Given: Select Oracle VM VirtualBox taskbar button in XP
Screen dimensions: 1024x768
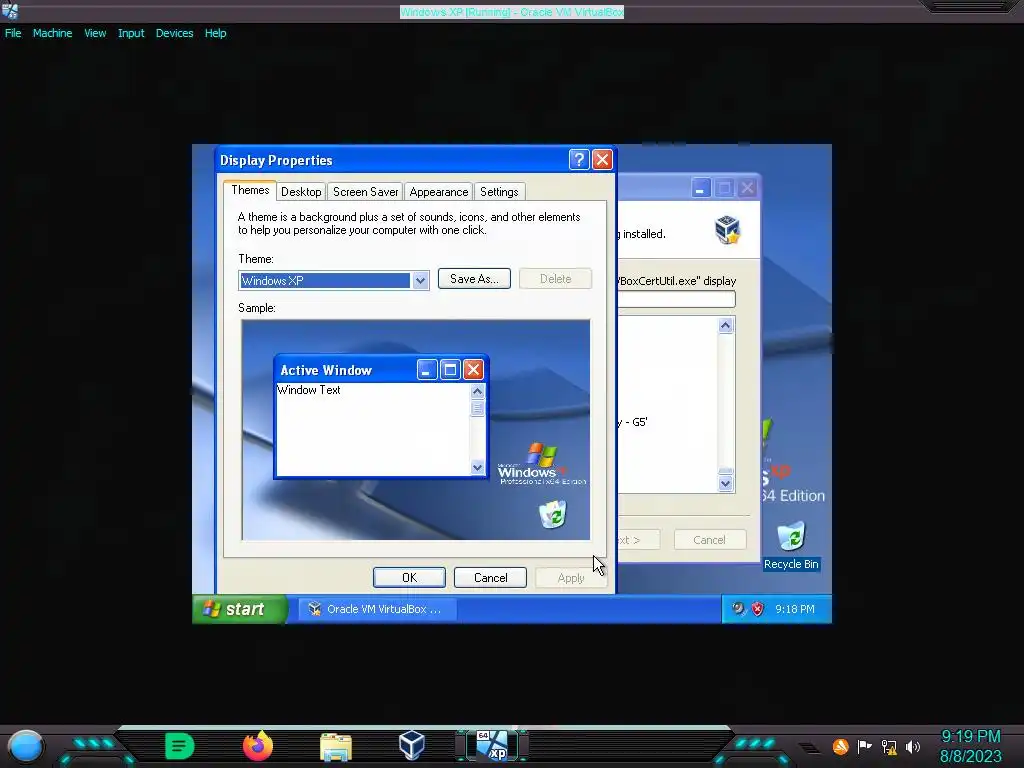Looking at the screenshot, I should [377, 609].
